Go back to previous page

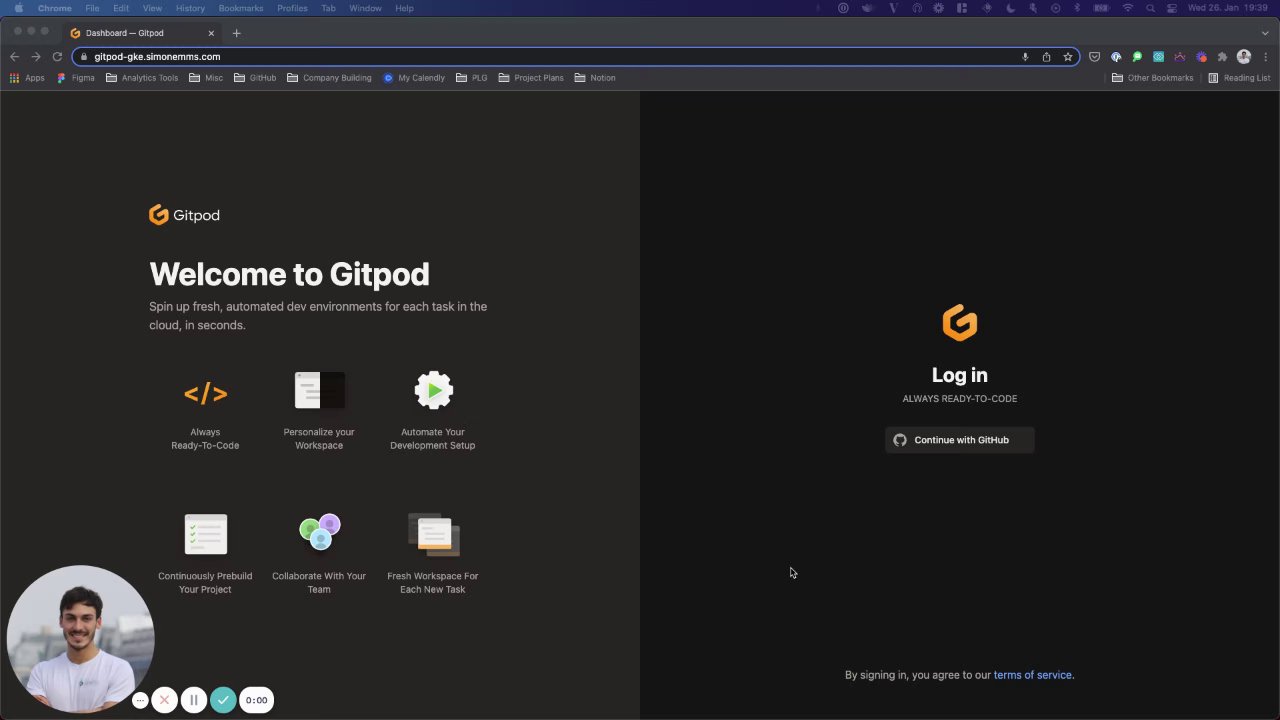coord(14,57)
